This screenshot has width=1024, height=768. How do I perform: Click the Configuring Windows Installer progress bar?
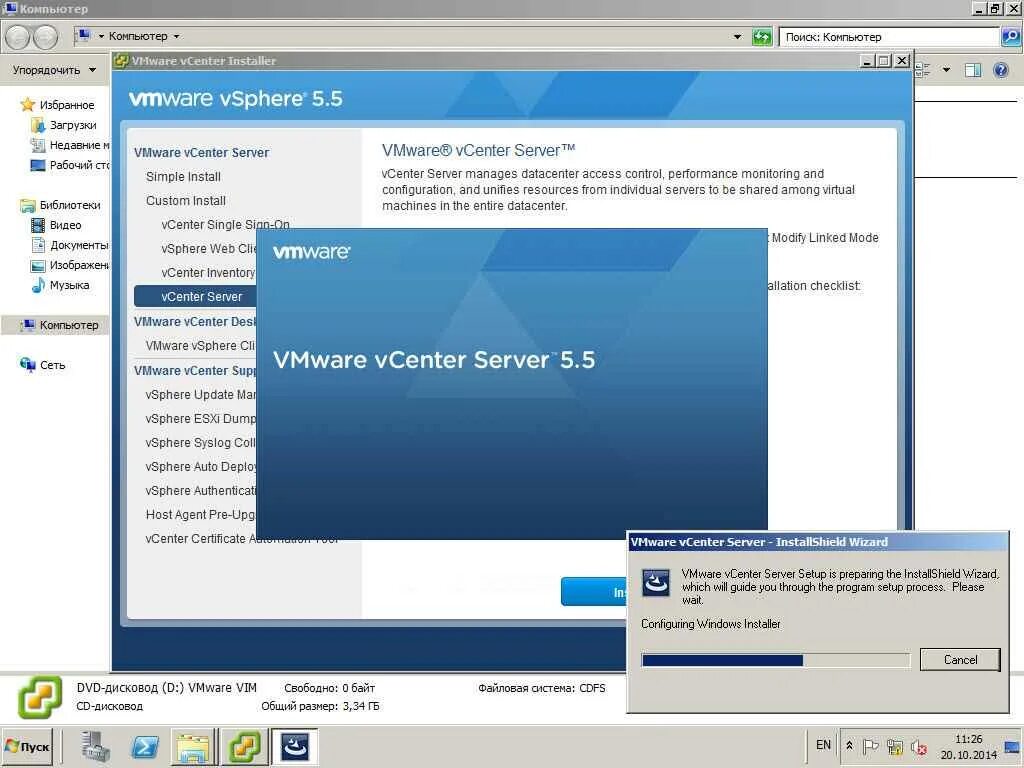775,659
